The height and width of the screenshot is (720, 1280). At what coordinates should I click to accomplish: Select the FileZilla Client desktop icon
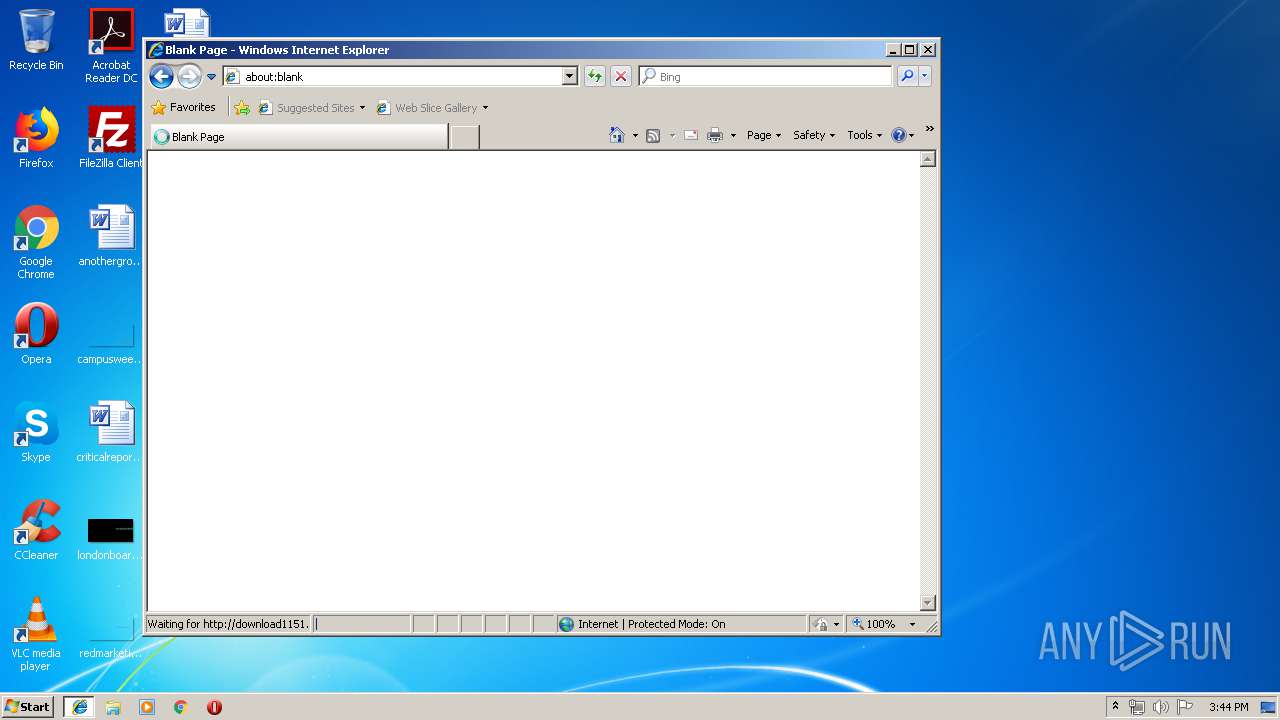pyautogui.click(x=111, y=138)
